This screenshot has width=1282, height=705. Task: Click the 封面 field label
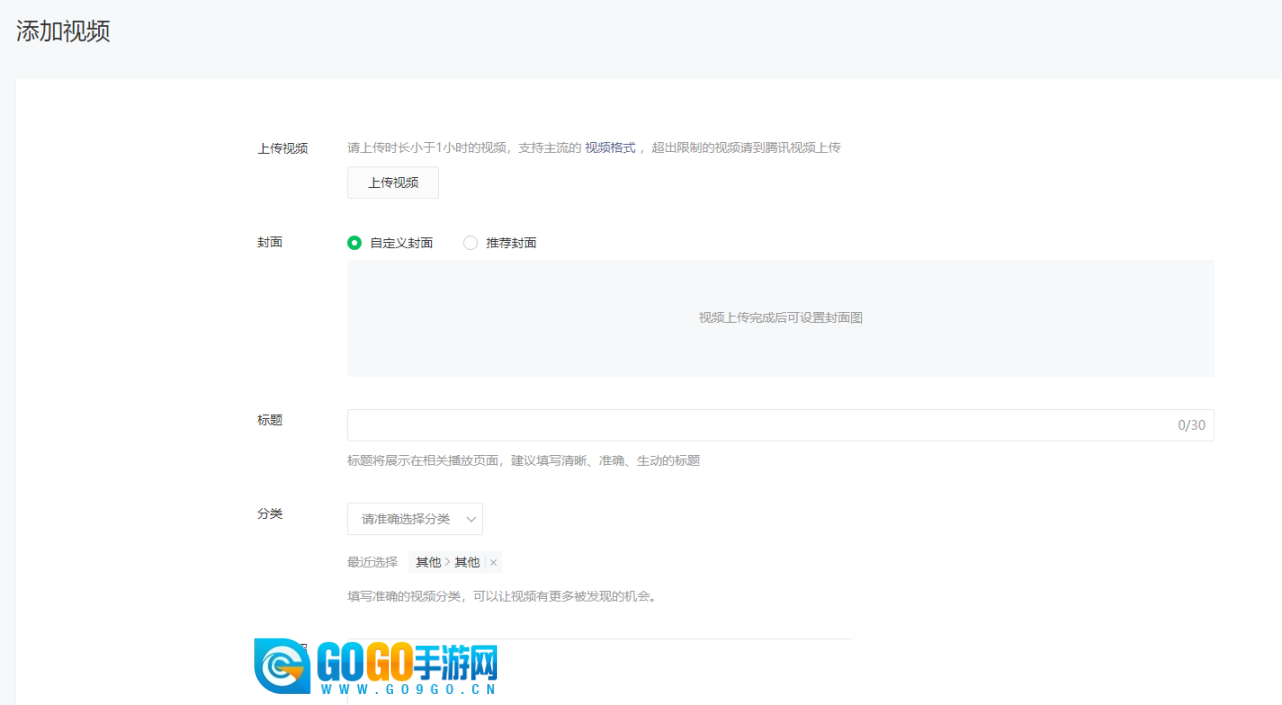[x=270, y=243]
